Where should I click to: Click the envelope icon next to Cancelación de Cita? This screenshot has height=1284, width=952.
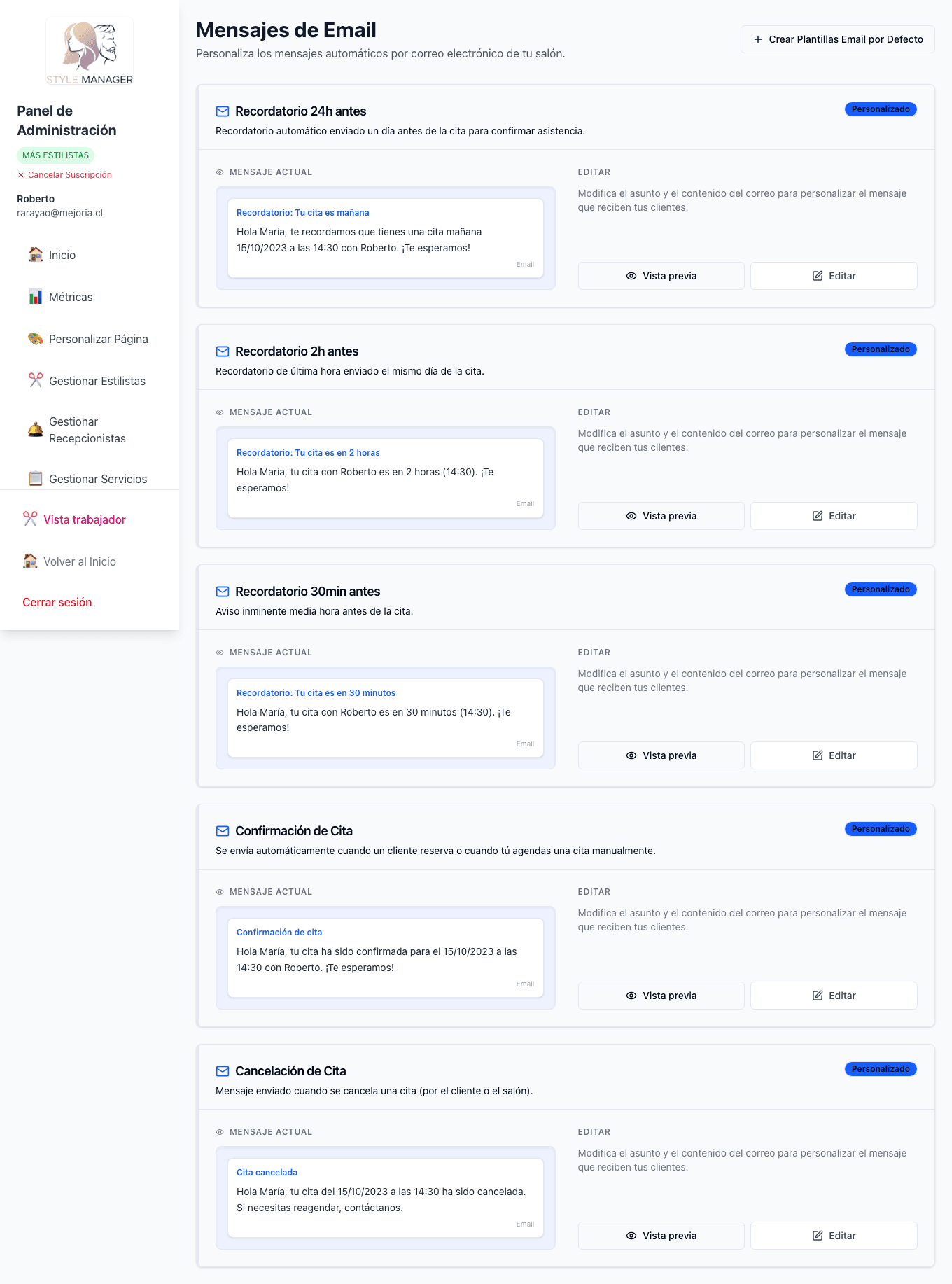(x=223, y=1071)
